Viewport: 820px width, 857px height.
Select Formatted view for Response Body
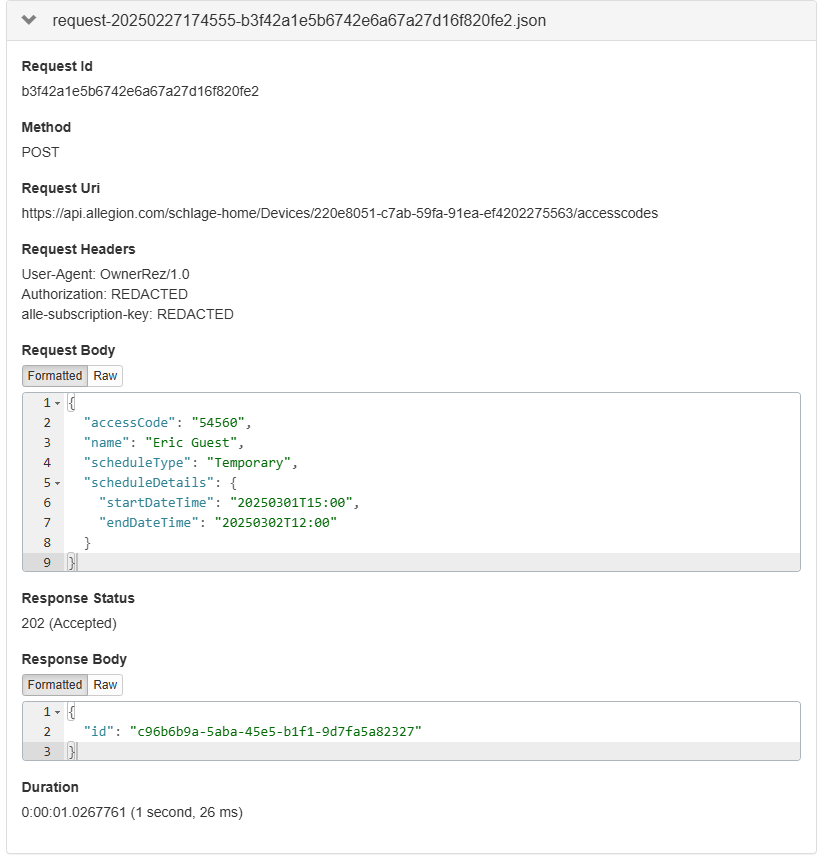[55, 685]
